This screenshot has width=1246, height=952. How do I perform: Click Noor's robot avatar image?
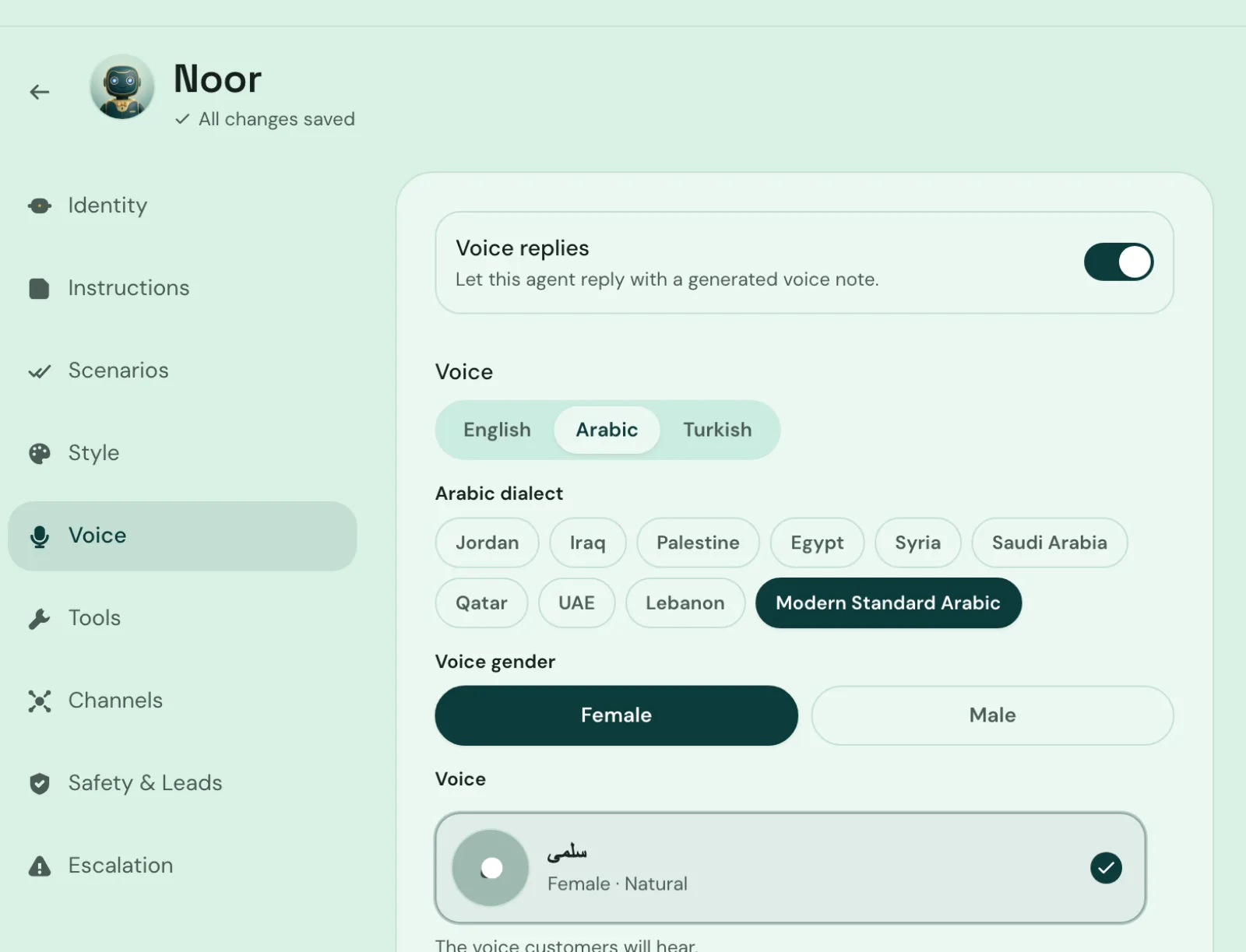[121, 86]
